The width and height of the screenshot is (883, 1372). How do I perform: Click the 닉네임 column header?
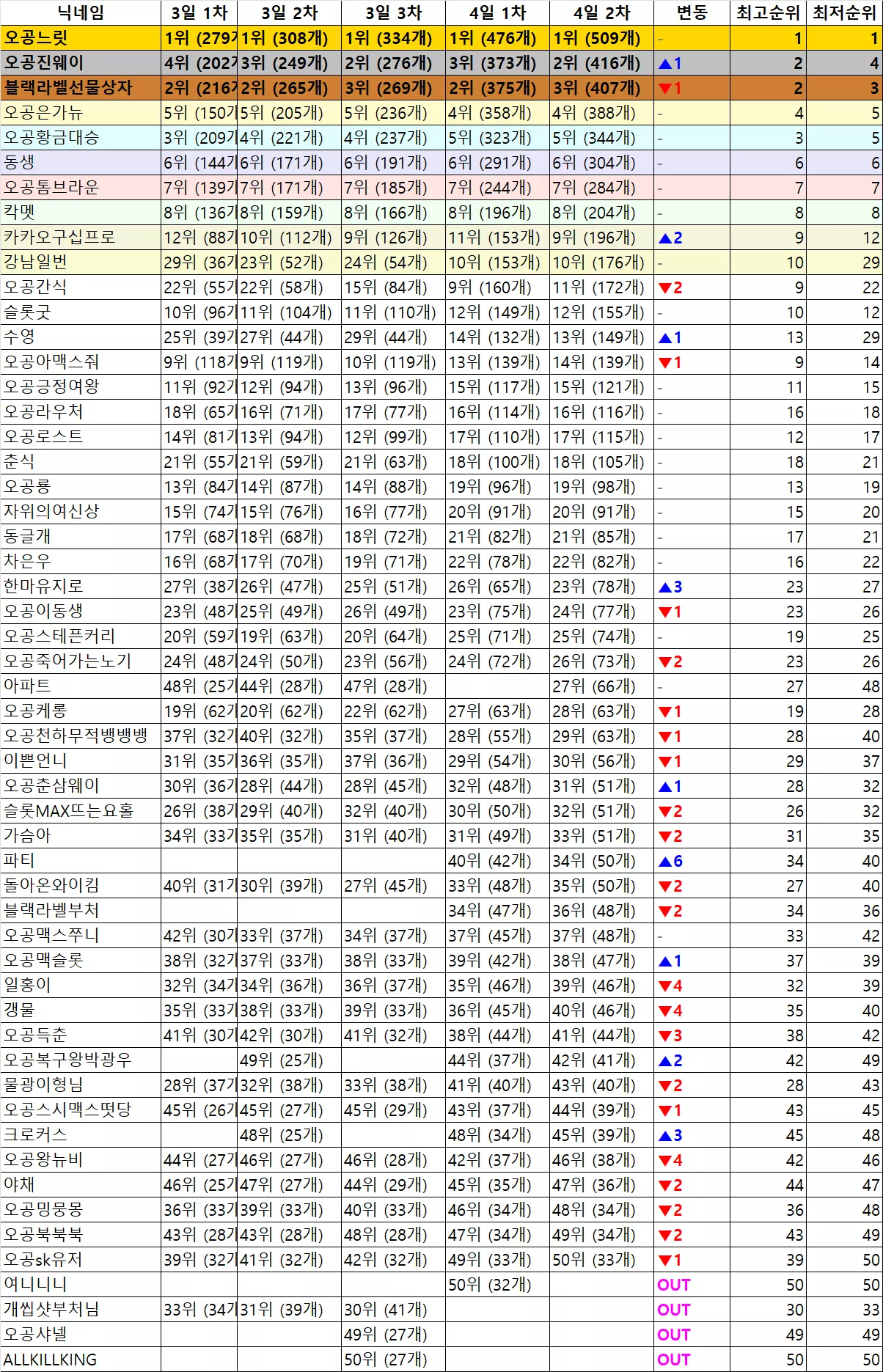(x=81, y=12)
